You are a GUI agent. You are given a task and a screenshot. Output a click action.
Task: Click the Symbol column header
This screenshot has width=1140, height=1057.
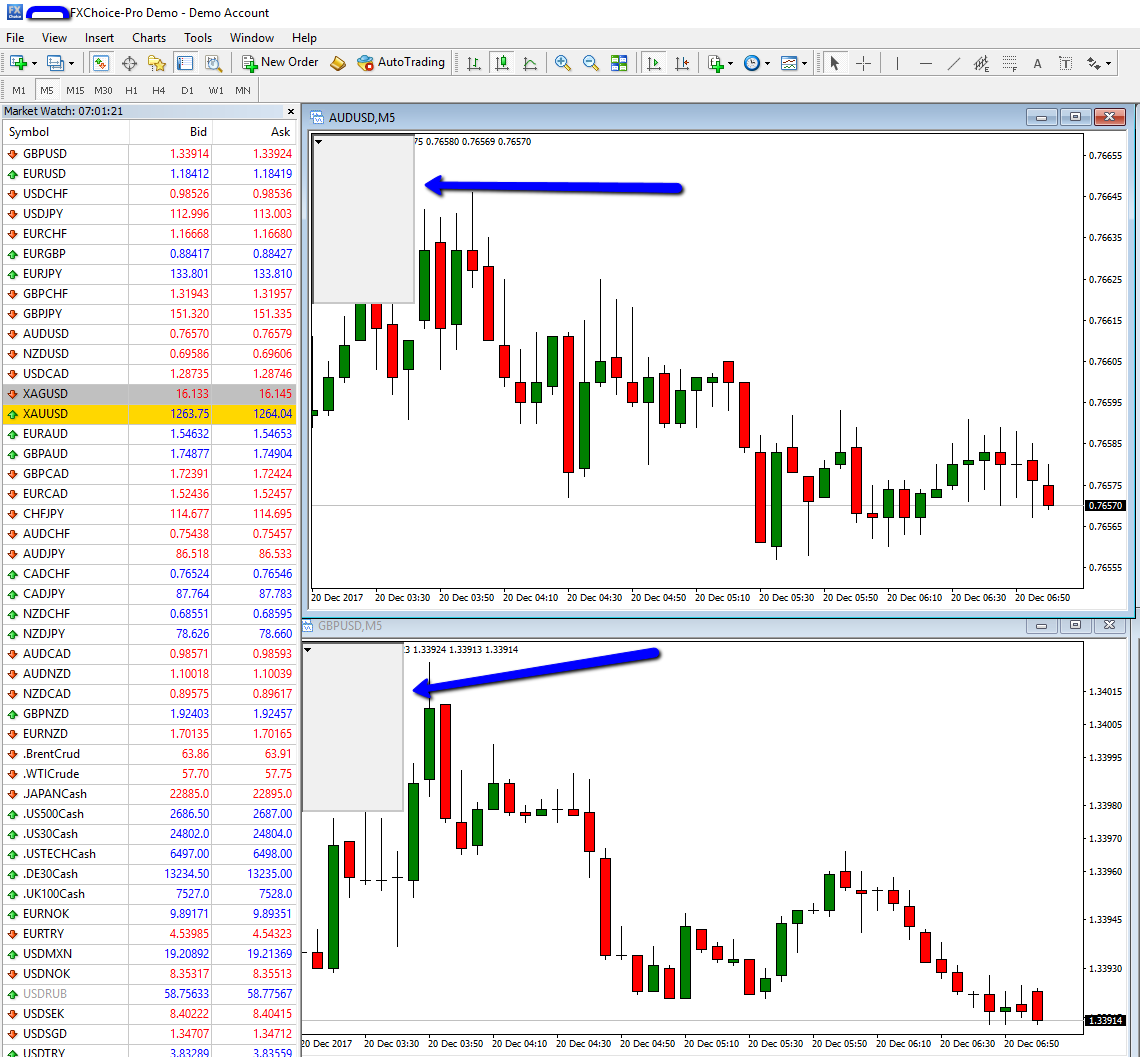[x=65, y=132]
